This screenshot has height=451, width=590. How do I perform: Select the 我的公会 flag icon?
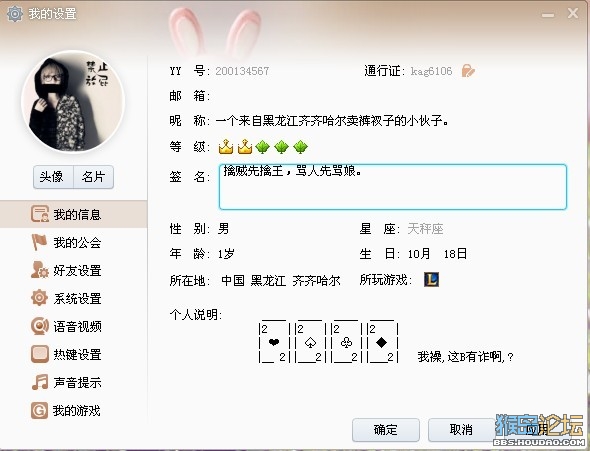click(39, 242)
